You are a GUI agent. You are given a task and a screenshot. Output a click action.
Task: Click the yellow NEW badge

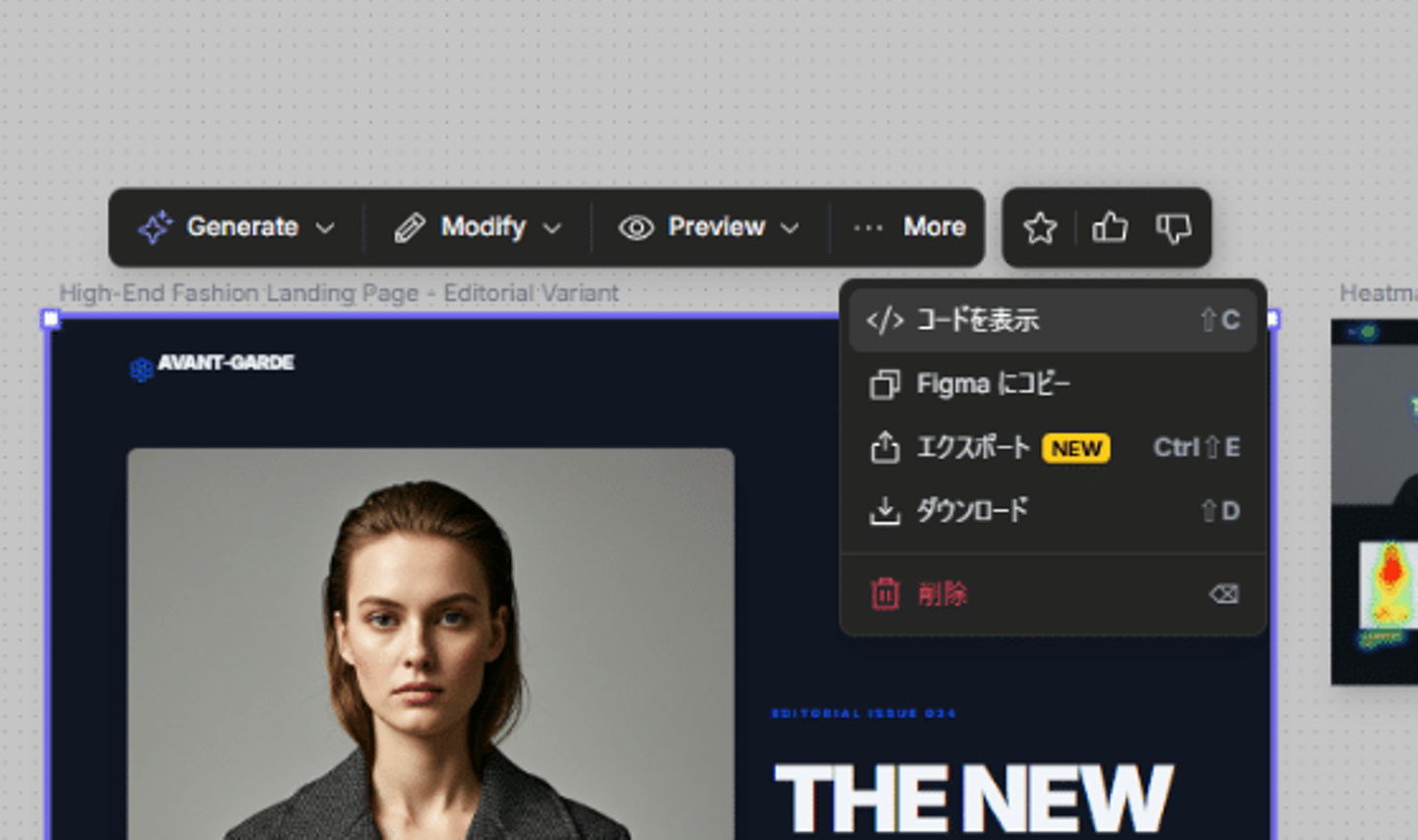coord(1076,448)
